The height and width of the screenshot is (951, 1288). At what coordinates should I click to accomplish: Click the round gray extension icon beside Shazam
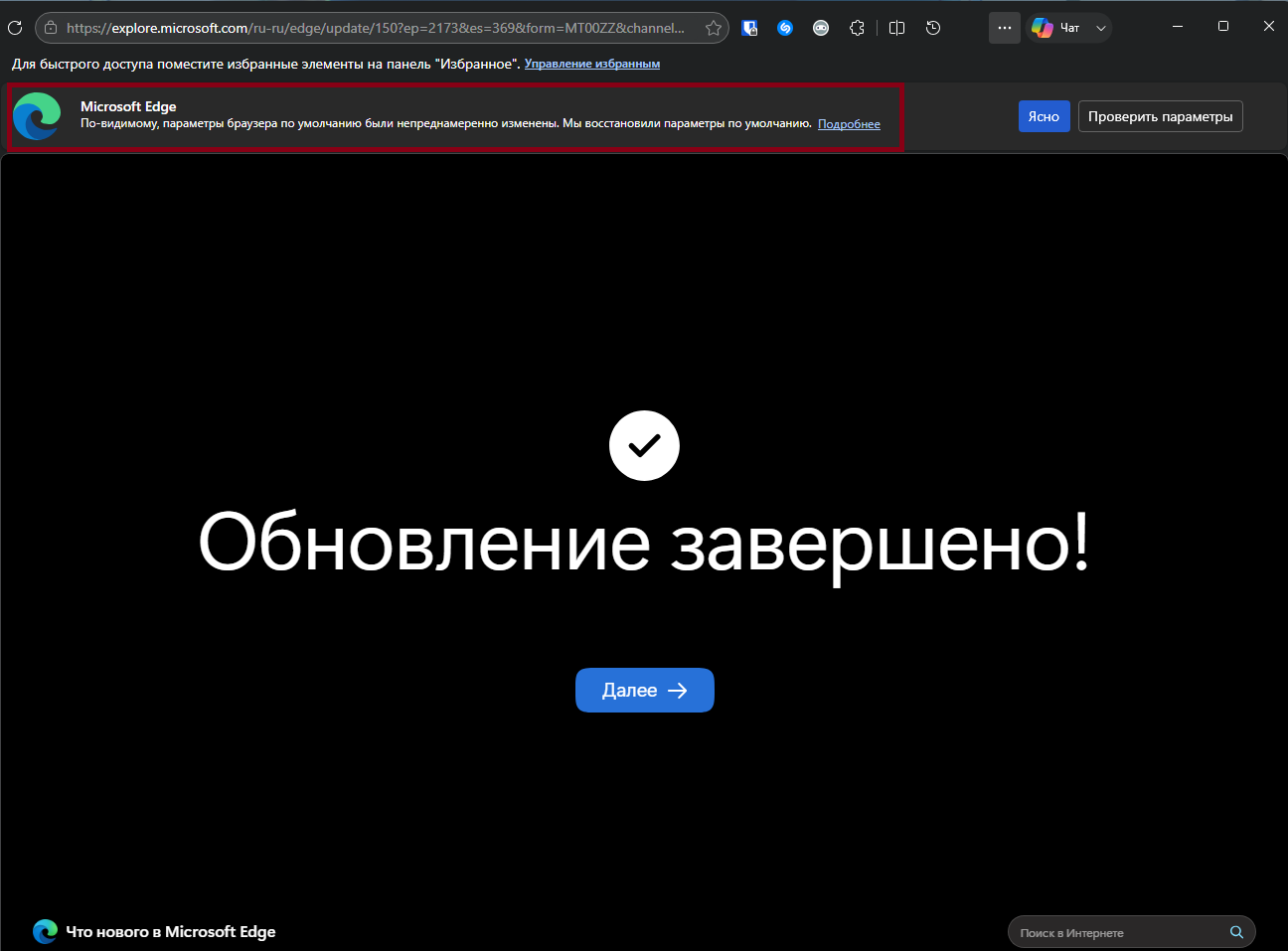pyautogui.click(x=821, y=28)
